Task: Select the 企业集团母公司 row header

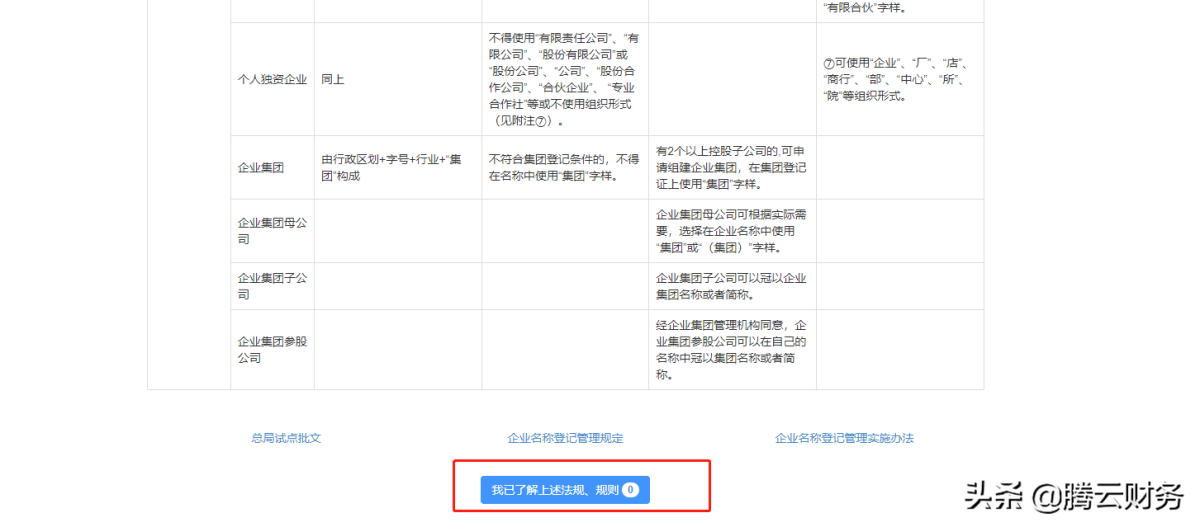Action: click(272, 231)
